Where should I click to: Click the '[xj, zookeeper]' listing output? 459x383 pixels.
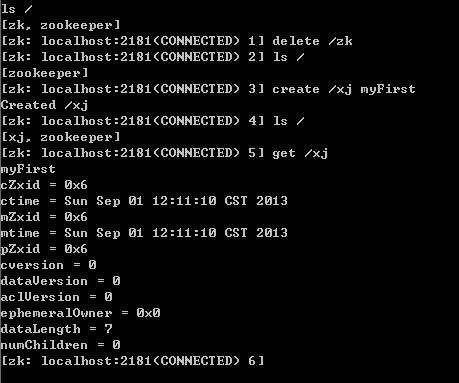61,137
